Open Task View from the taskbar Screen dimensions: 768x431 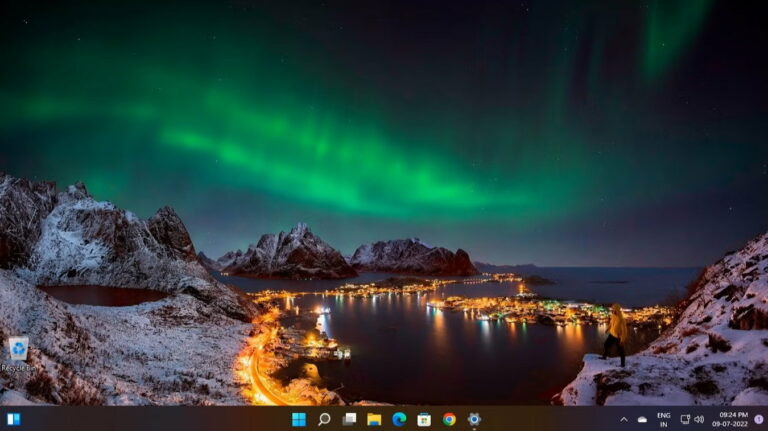[349, 419]
